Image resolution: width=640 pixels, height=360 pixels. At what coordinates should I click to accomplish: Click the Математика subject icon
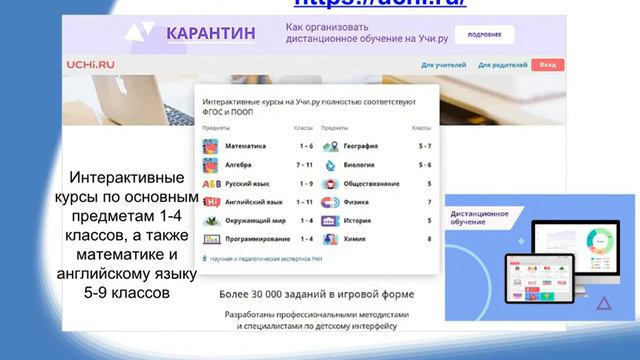point(210,146)
